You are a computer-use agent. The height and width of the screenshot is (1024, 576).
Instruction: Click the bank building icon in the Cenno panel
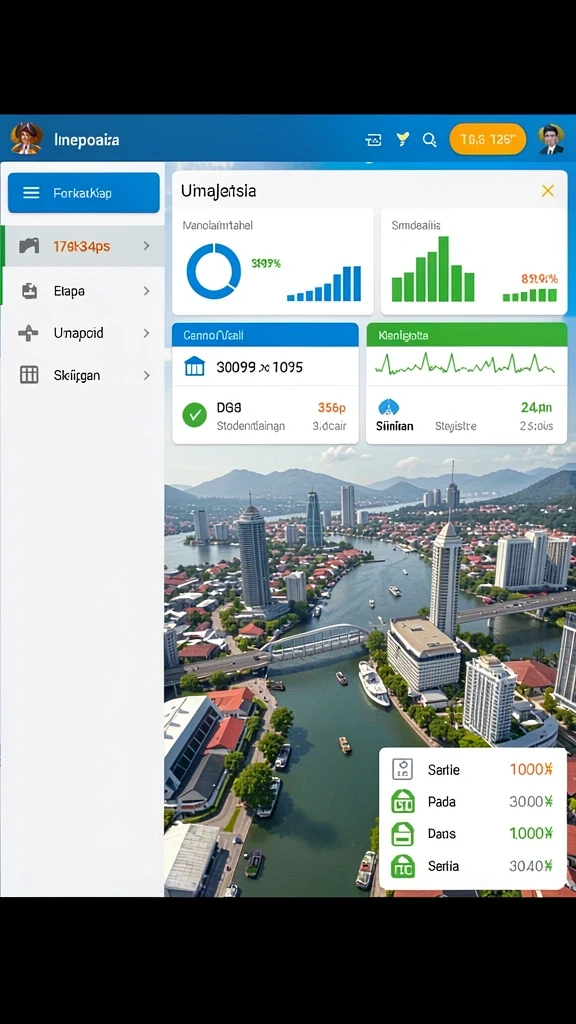click(195, 366)
